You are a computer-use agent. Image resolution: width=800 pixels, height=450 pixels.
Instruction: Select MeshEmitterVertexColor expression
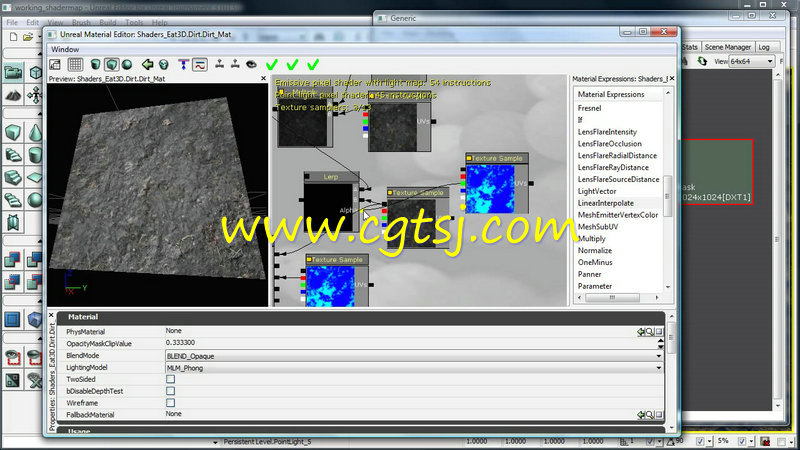618,215
